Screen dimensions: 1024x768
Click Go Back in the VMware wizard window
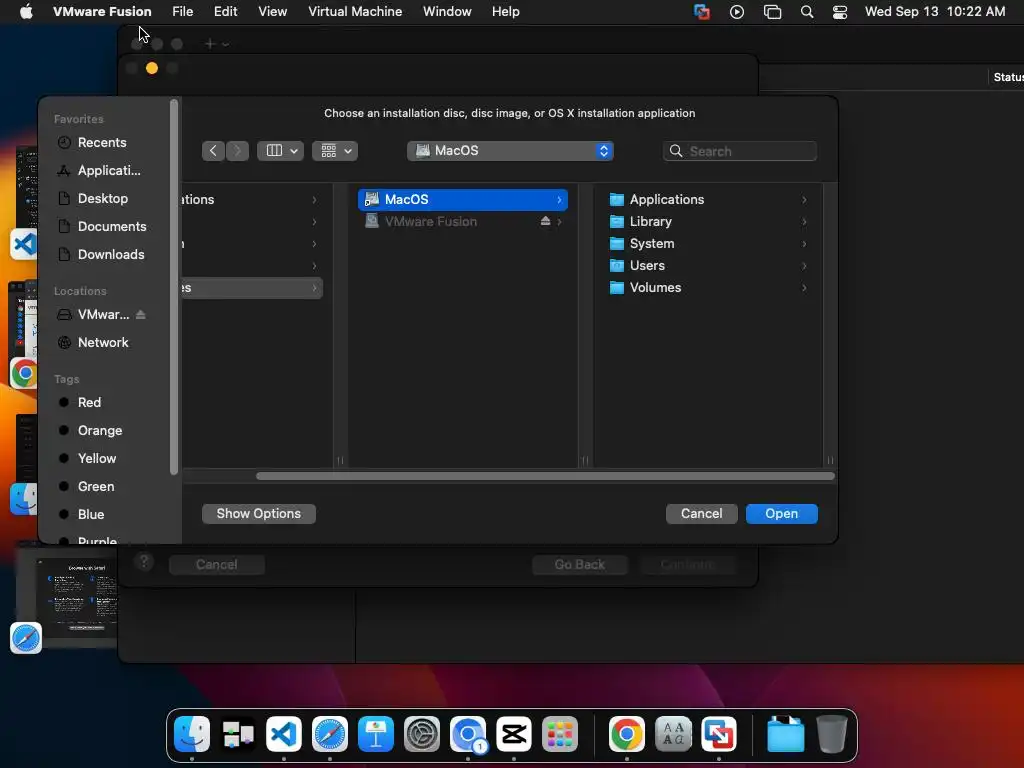click(580, 565)
